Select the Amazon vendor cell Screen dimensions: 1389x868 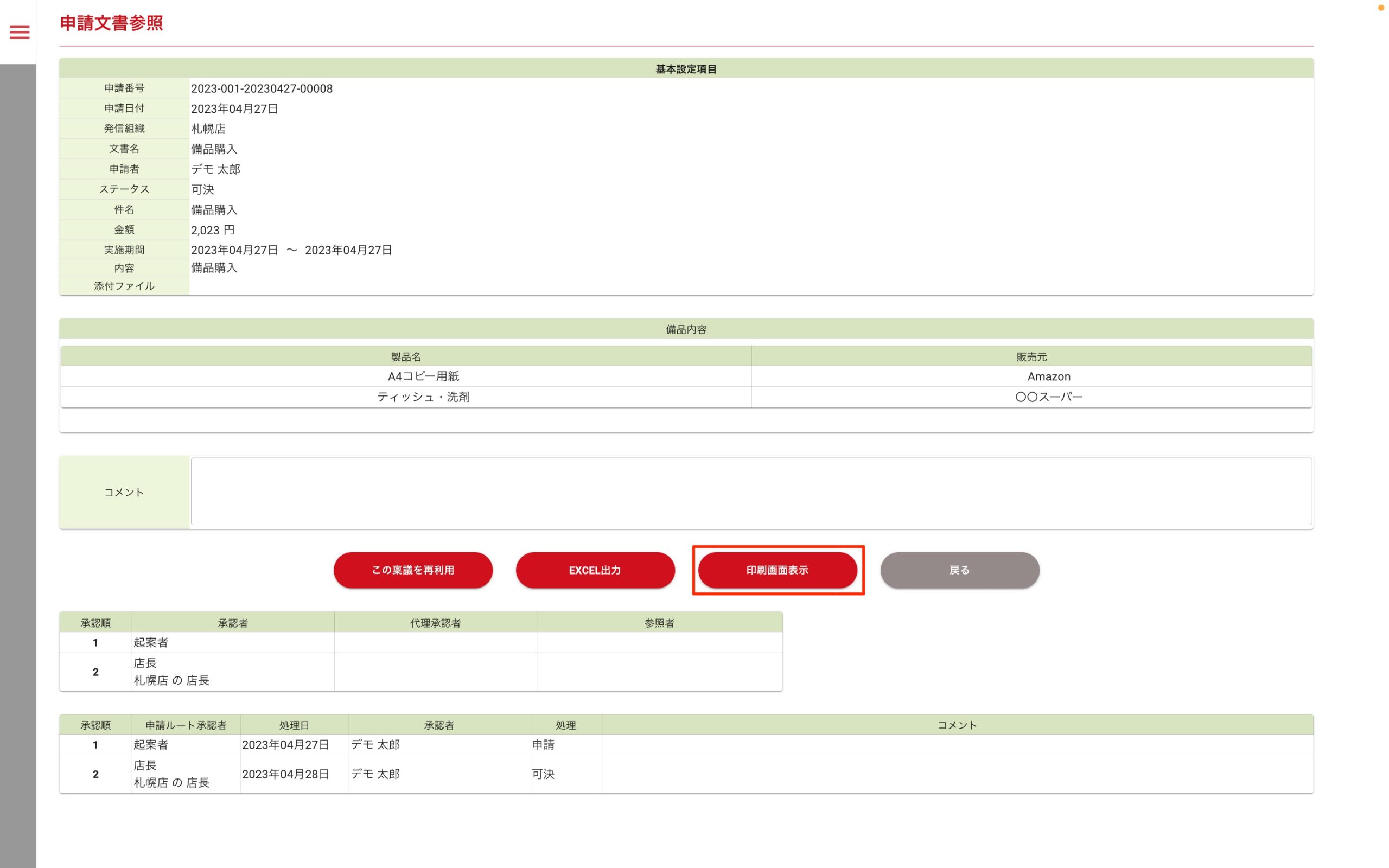[1048, 376]
